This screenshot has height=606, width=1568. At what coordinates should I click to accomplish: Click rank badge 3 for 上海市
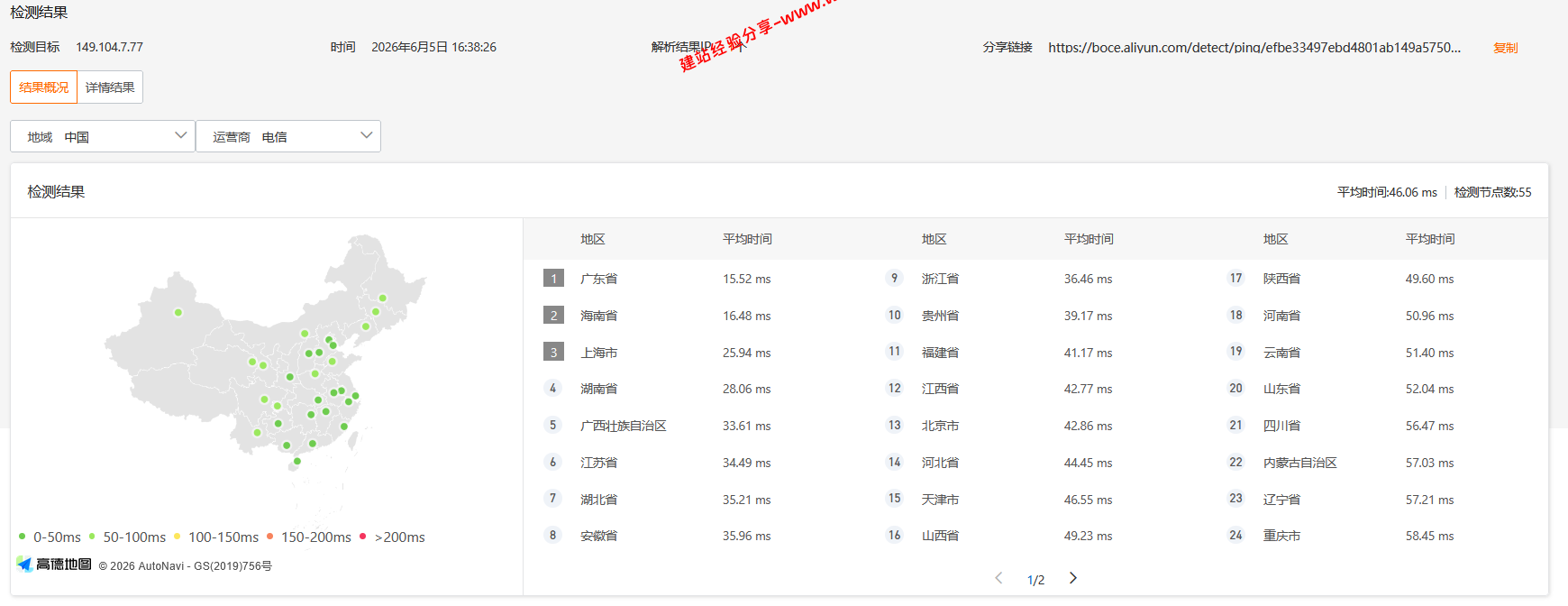click(554, 353)
